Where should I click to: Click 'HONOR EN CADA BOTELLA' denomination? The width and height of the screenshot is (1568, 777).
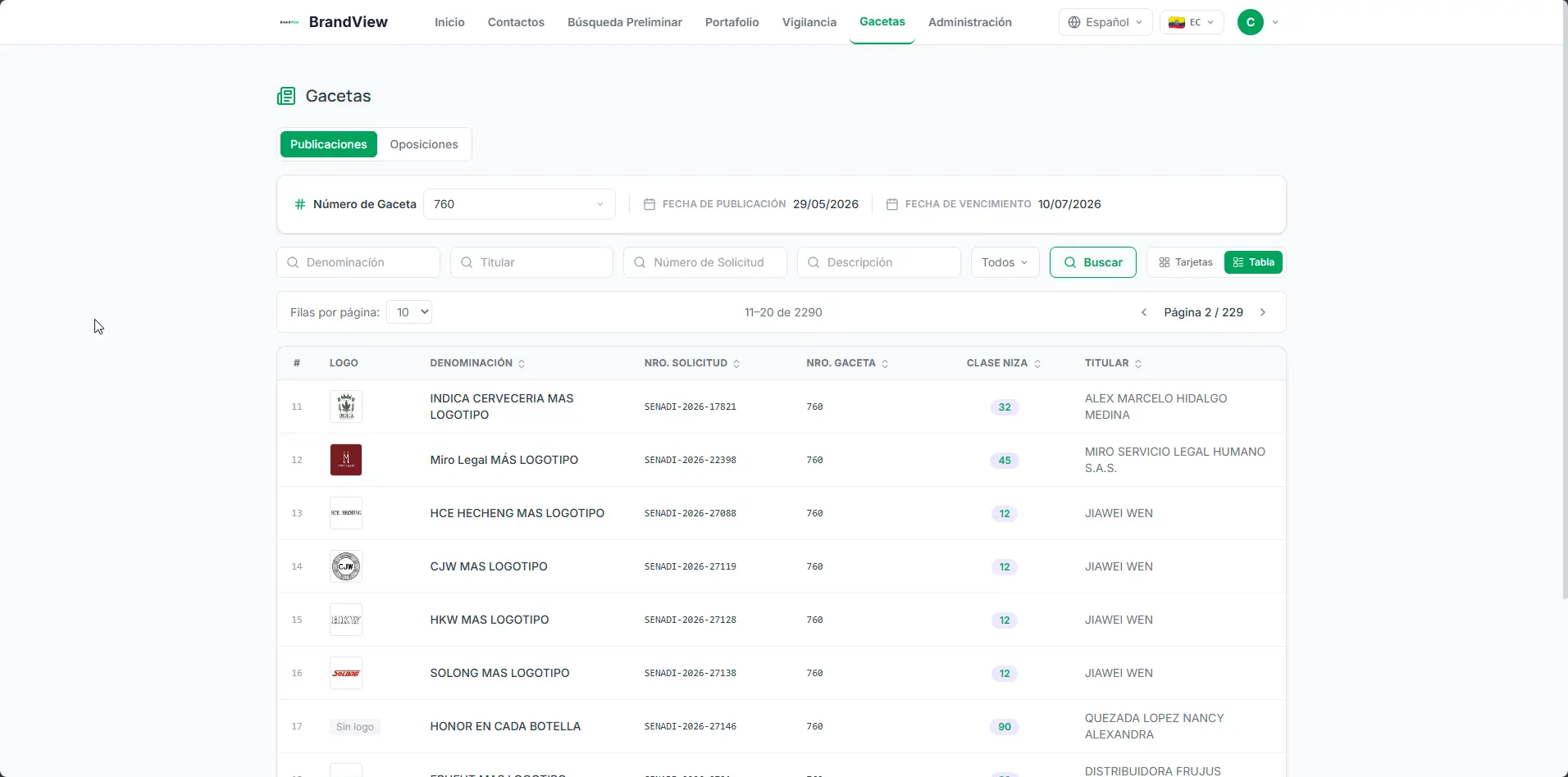pyautogui.click(x=505, y=726)
